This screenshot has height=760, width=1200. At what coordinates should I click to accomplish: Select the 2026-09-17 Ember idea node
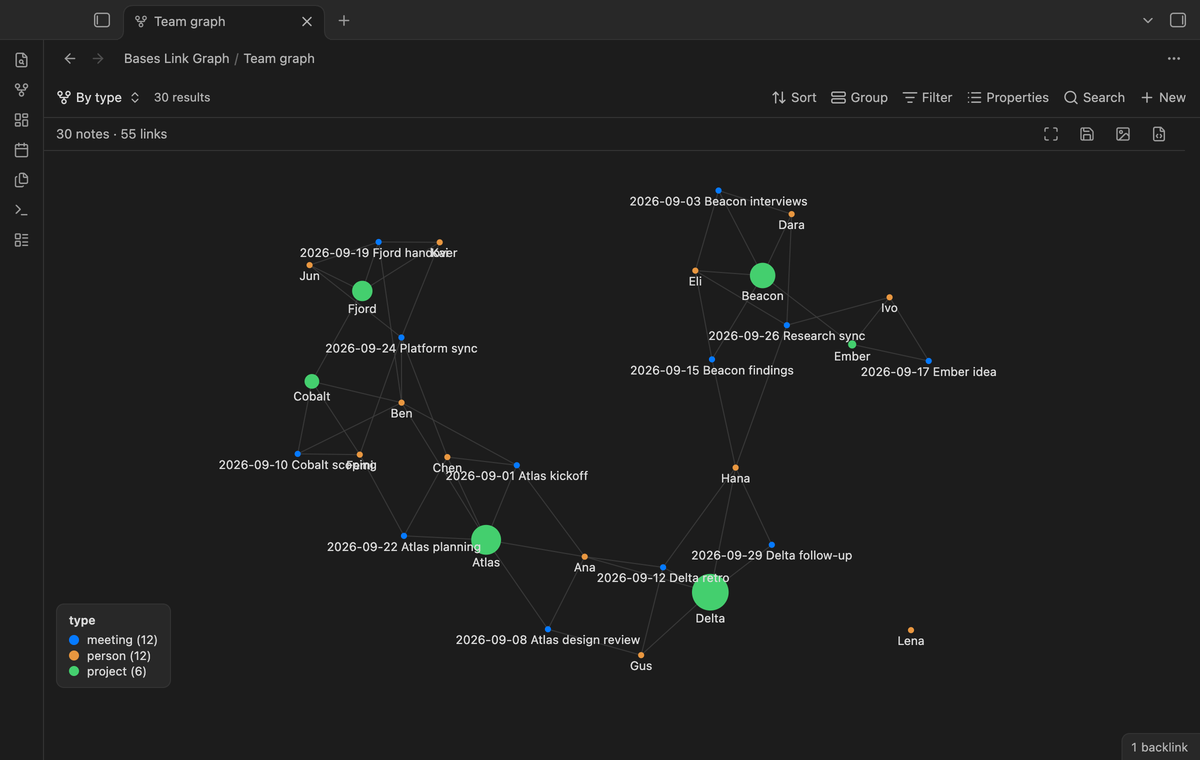(x=928, y=361)
